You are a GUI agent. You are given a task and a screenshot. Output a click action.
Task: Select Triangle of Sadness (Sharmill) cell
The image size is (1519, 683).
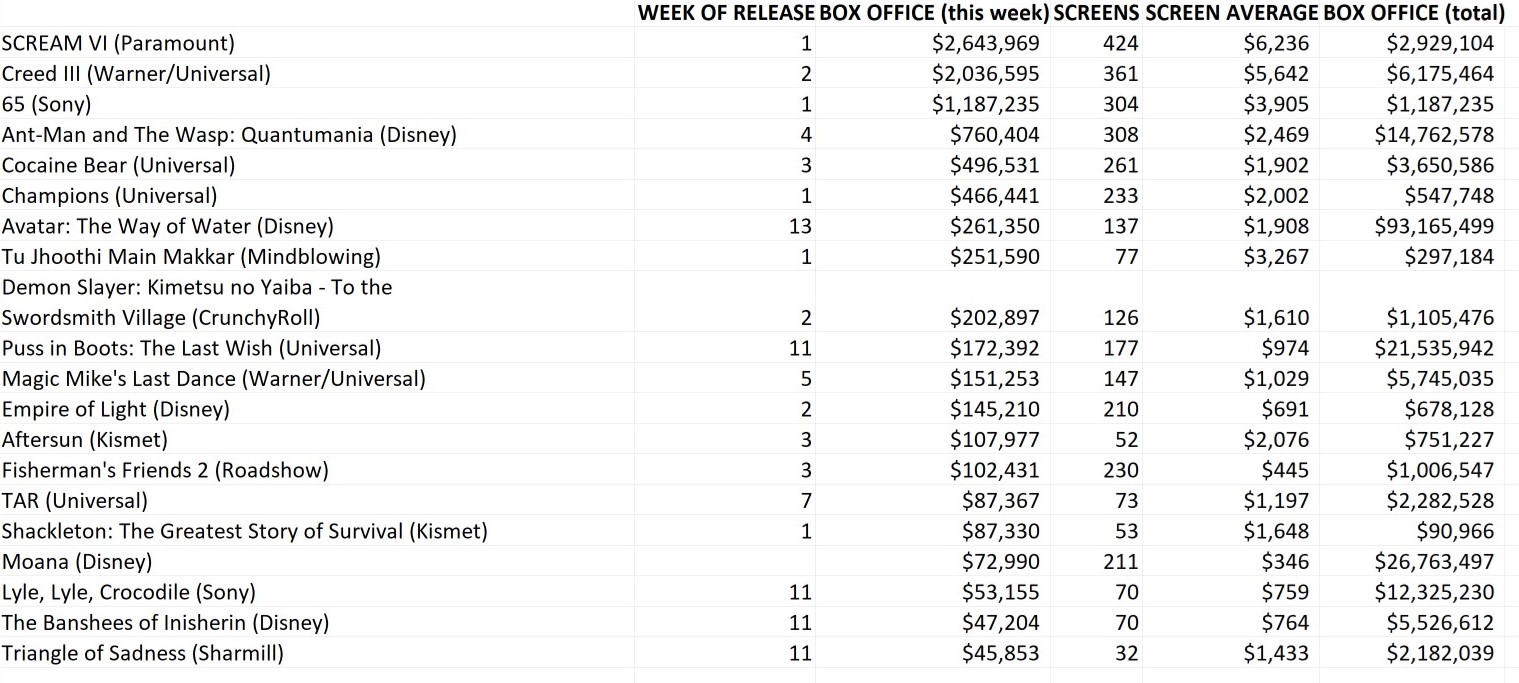[143, 653]
